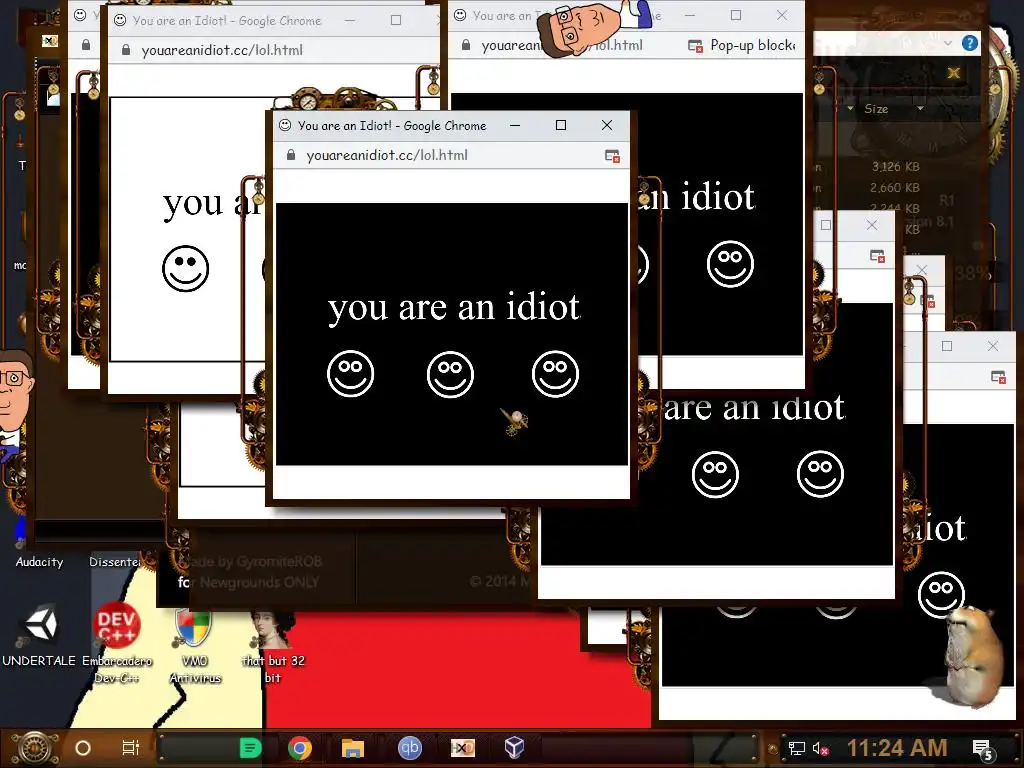Viewport: 1024px width, 768px height.
Task: Open site info lock in front black window
Action: [291, 155]
